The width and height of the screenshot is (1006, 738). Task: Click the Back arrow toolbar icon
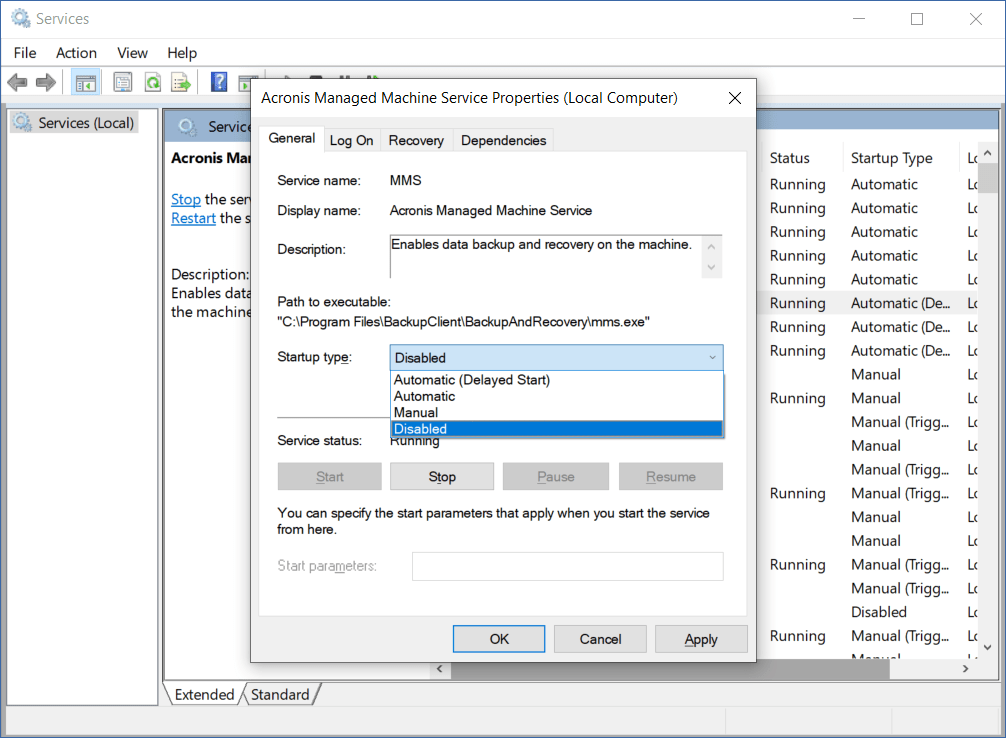(x=17, y=82)
